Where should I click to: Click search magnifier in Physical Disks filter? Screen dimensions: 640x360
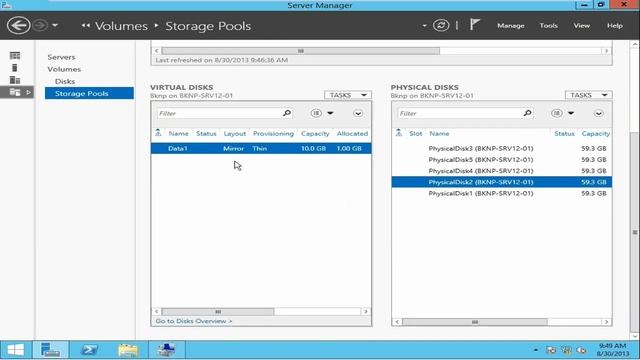pyautogui.click(x=527, y=113)
